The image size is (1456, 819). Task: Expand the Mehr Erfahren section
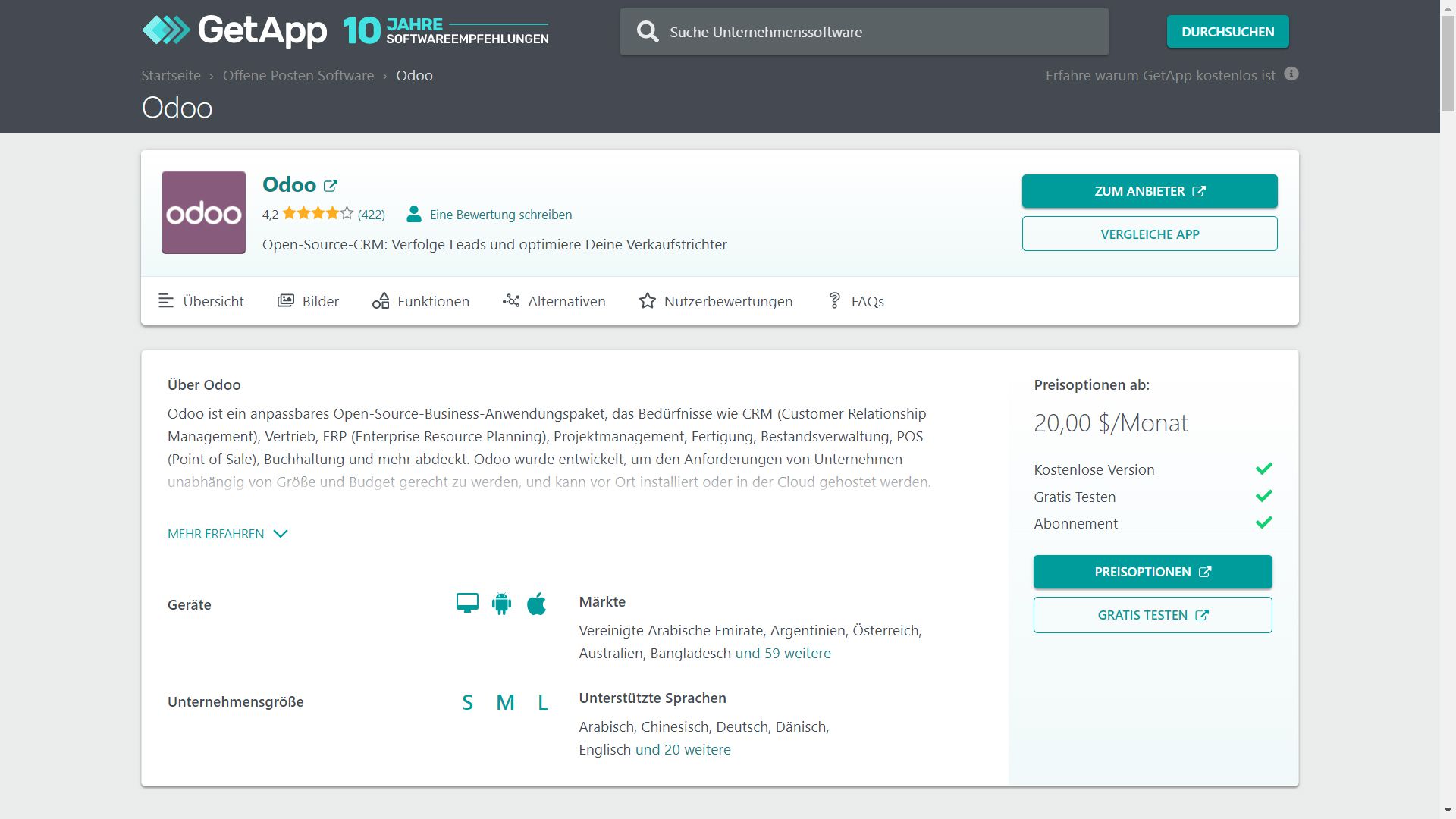coord(227,534)
